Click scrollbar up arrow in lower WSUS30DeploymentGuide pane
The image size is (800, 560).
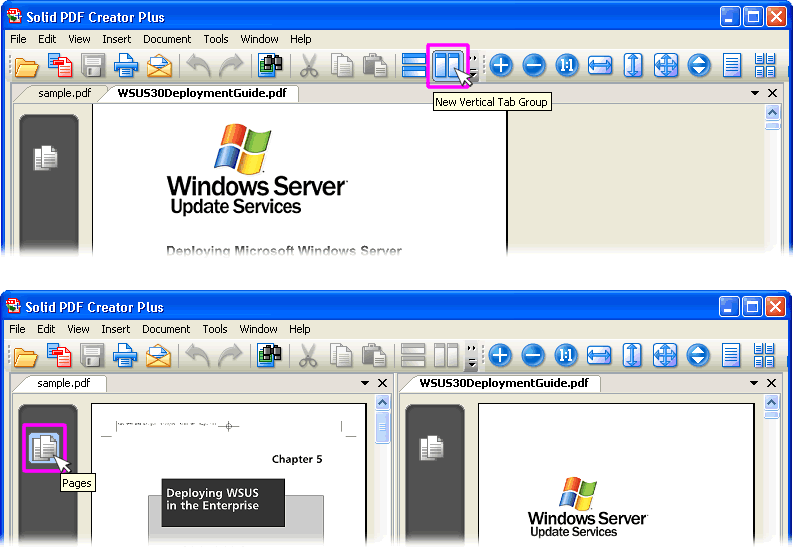tap(771, 402)
